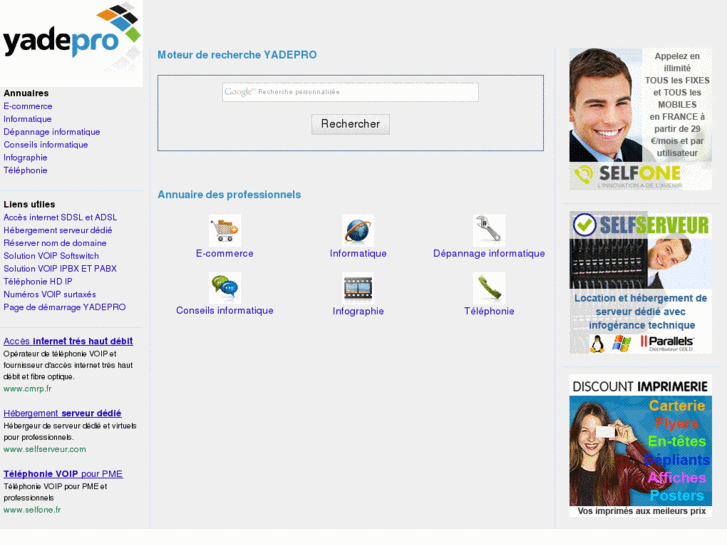Screen dimensions: 727x545
Task: Click the Conseils informatique label under the bubbles
Action: pyautogui.click(x=224, y=311)
